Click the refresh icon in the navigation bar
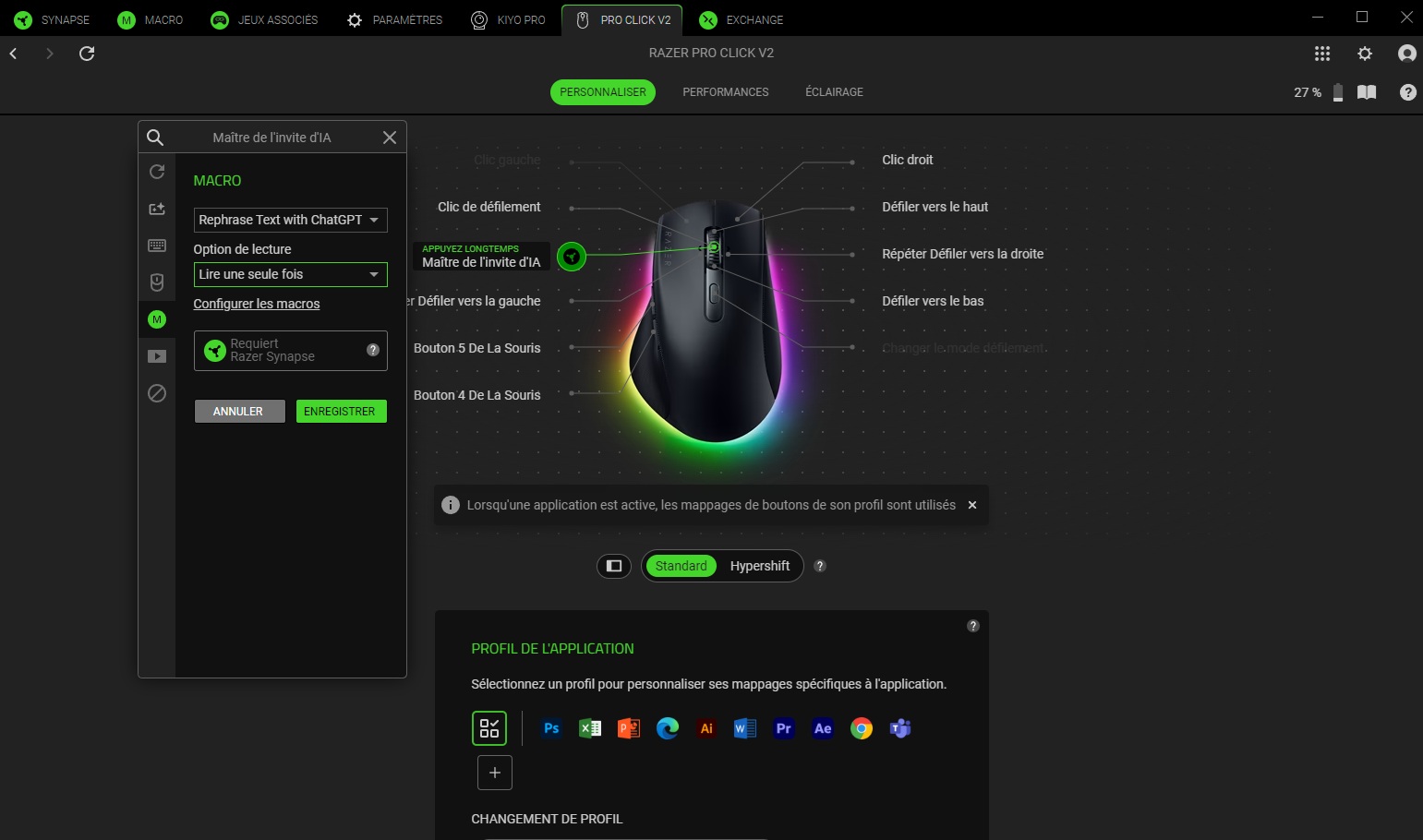The height and width of the screenshot is (840, 1423). point(87,54)
